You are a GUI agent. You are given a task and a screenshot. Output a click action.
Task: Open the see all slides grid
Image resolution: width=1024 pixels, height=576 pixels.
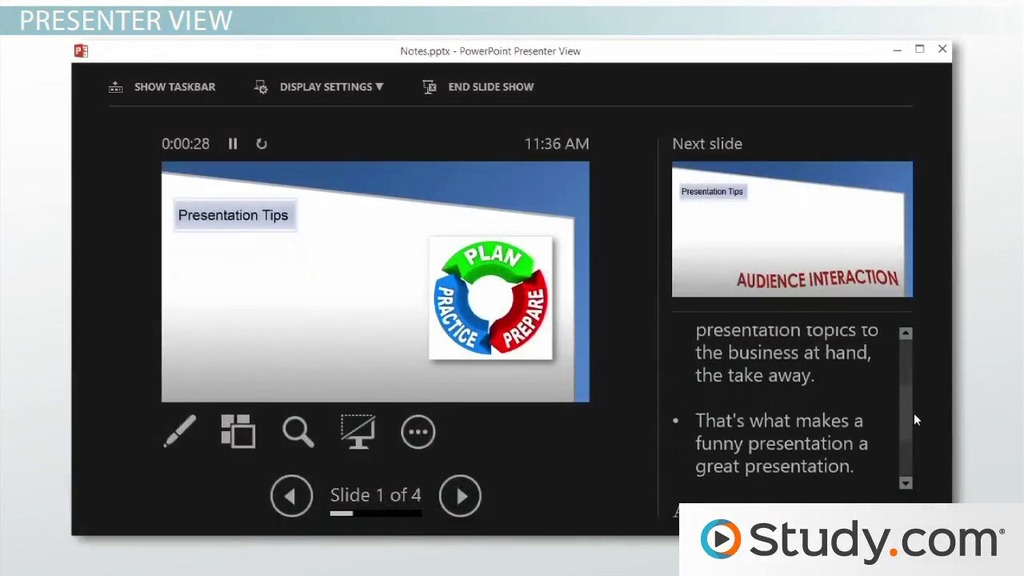click(x=238, y=431)
